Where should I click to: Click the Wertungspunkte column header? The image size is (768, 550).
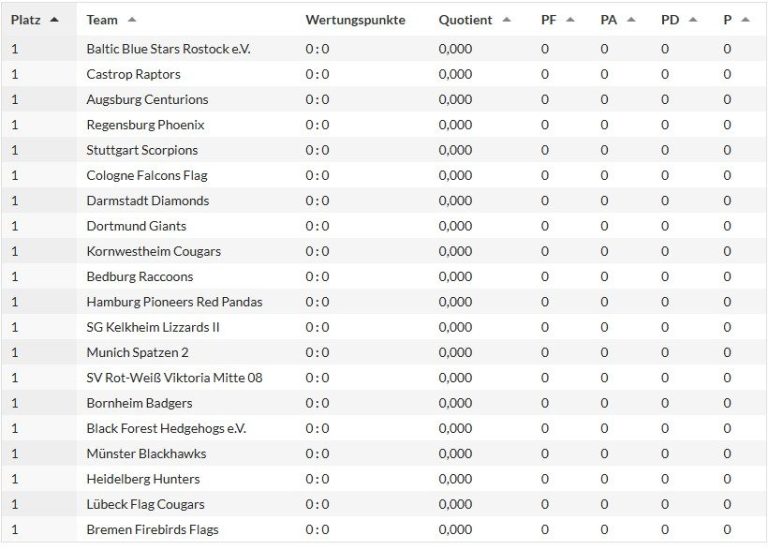coord(355,20)
